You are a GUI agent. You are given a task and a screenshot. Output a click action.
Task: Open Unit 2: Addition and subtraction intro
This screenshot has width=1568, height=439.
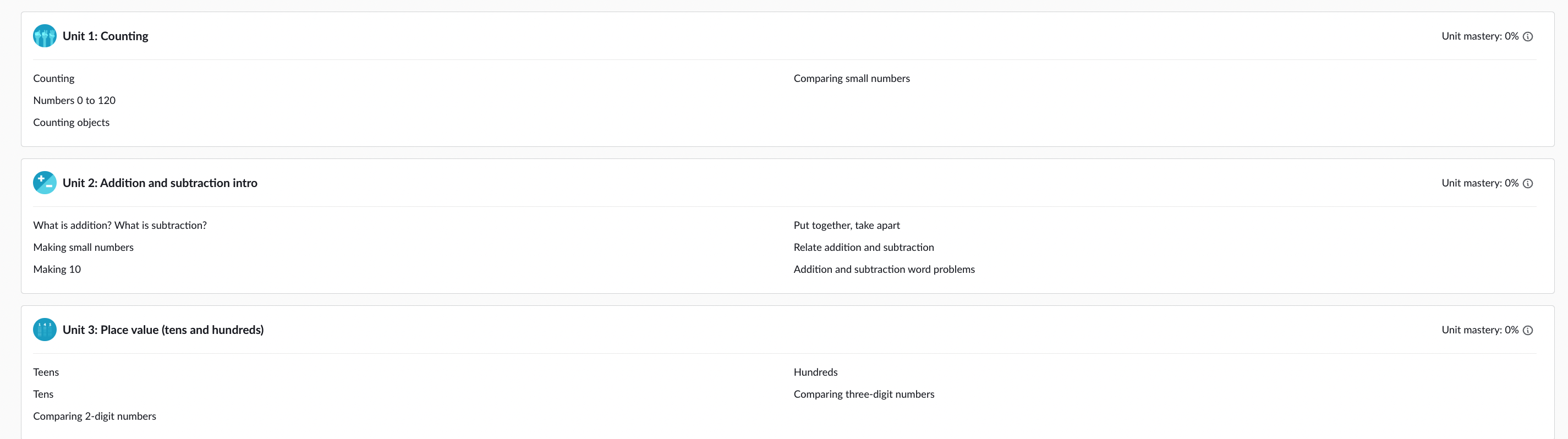pos(160,183)
